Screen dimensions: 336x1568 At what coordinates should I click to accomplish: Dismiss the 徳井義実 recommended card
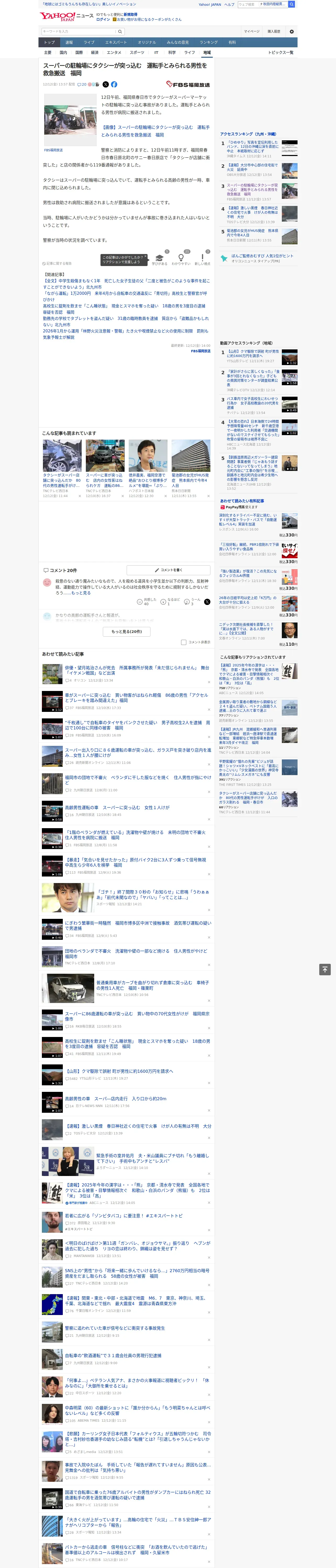coord(165,496)
